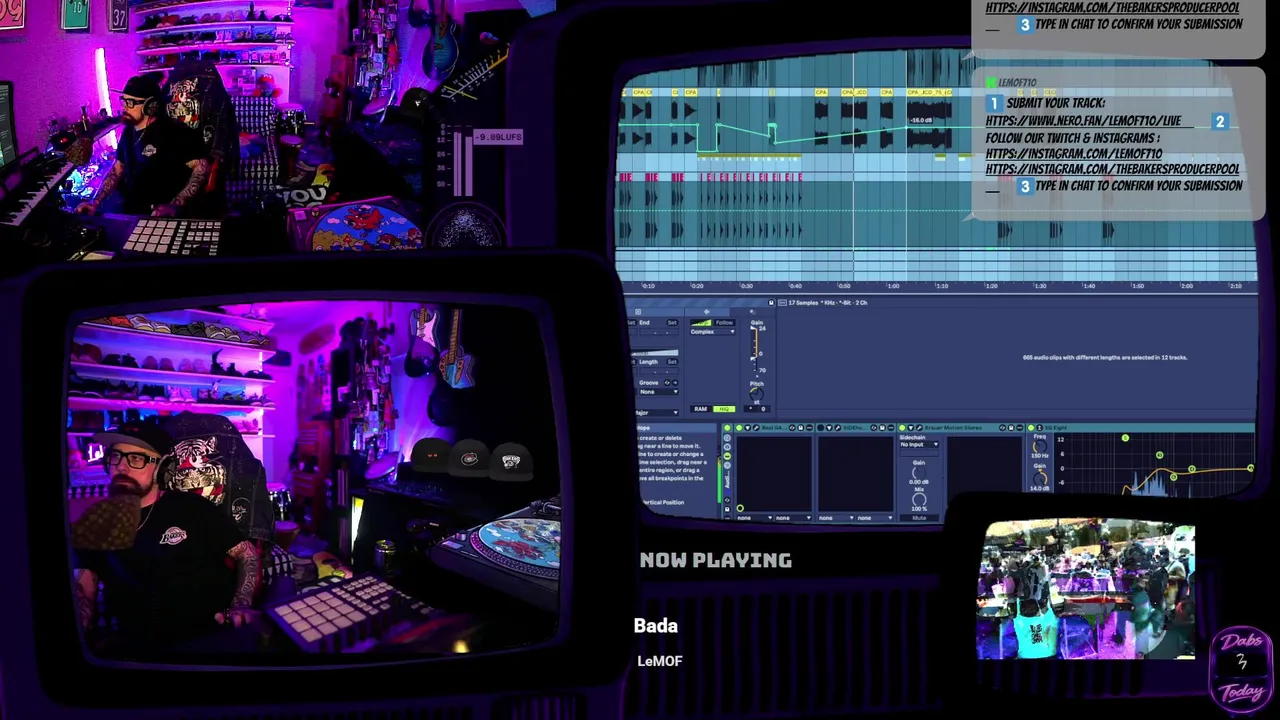Click the save preset icon on Brauer Motion Stereo
The height and width of the screenshot is (720, 1280).
[x=1011, y=427]
